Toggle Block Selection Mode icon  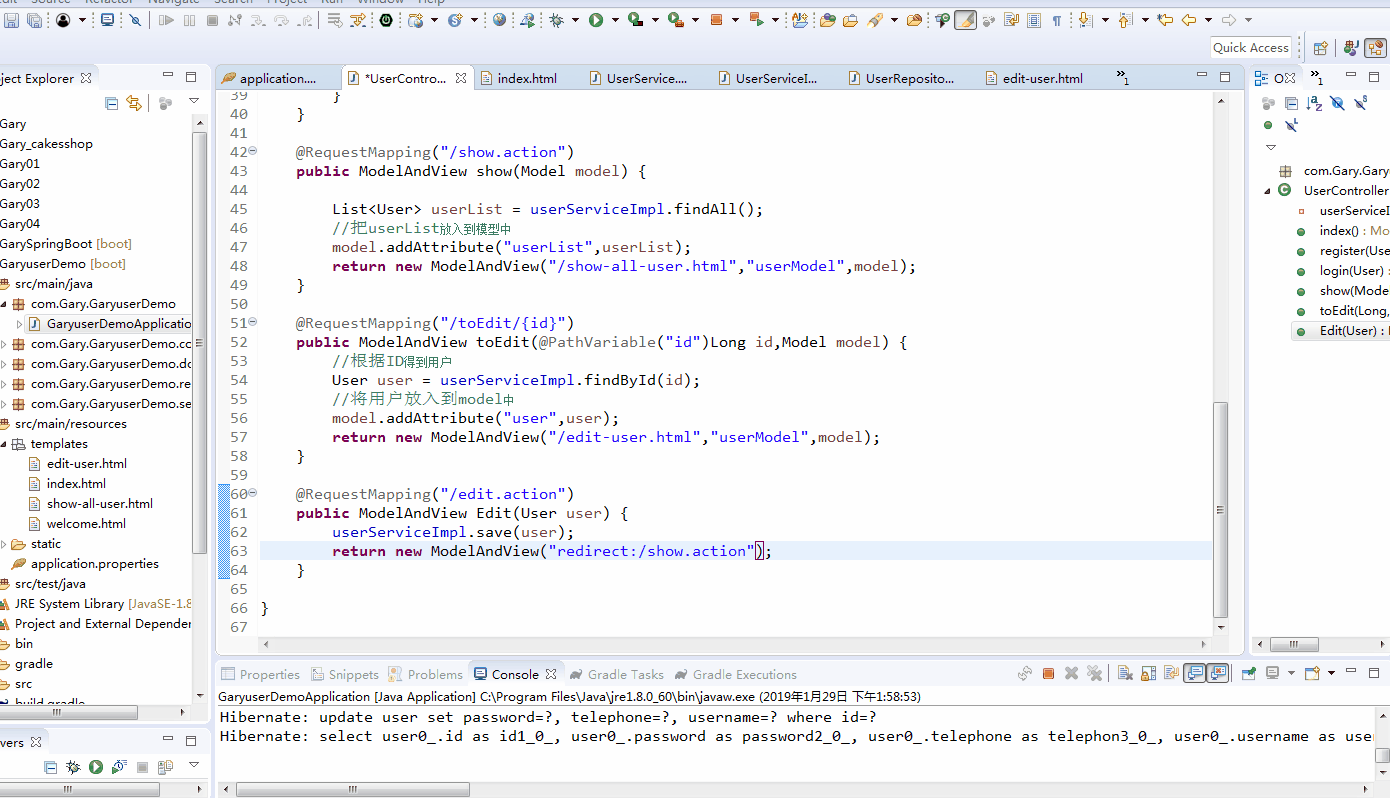pos(1033,20)
